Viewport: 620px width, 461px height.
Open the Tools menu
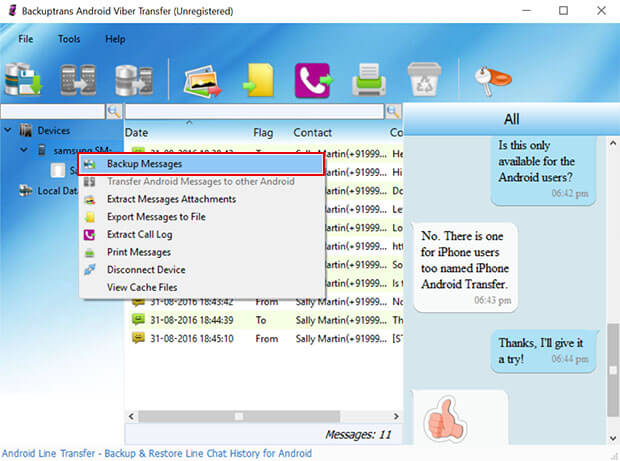point(69,39)
